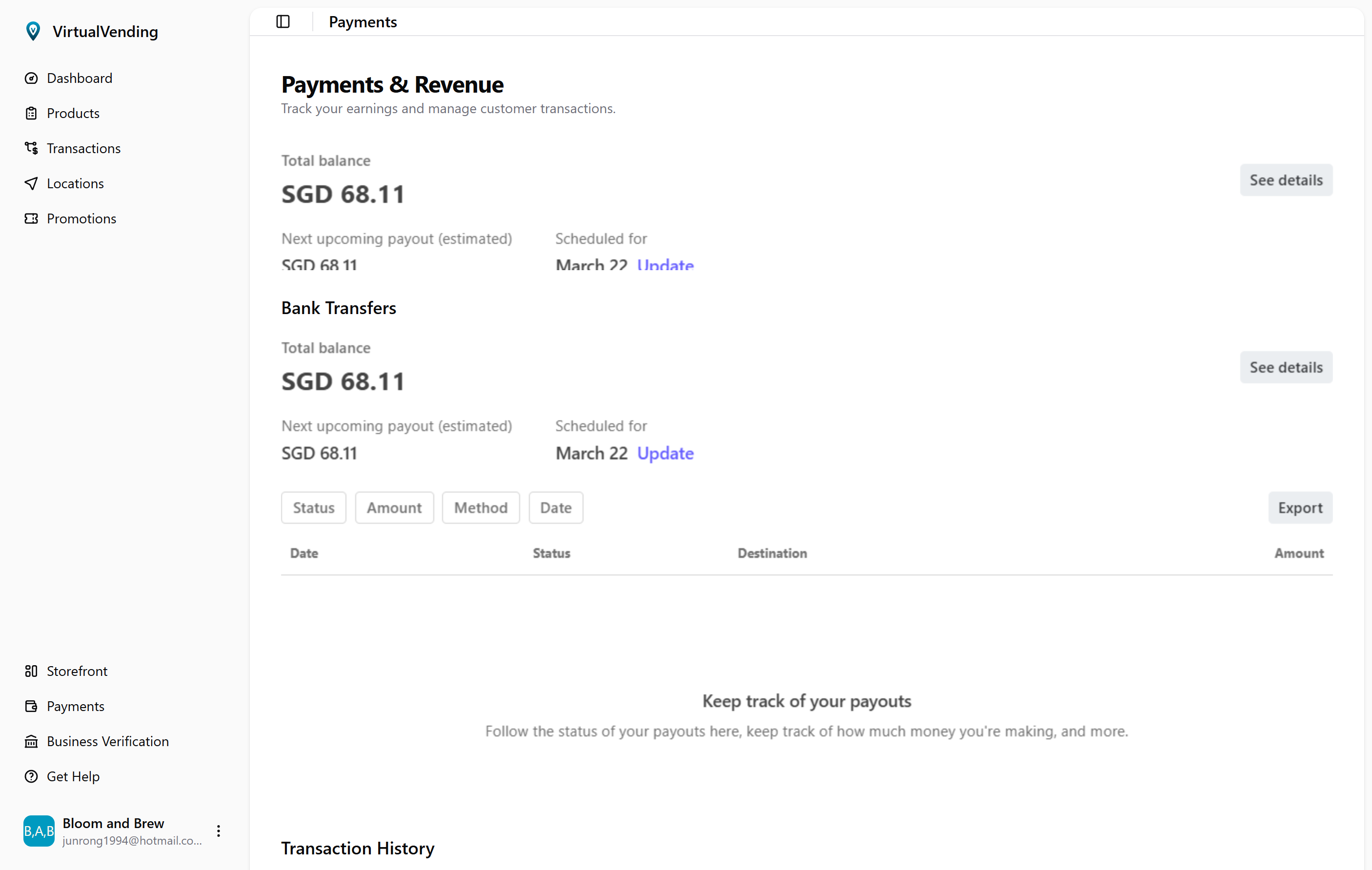Click See details for Bank Transfers

pos(1286,367)
